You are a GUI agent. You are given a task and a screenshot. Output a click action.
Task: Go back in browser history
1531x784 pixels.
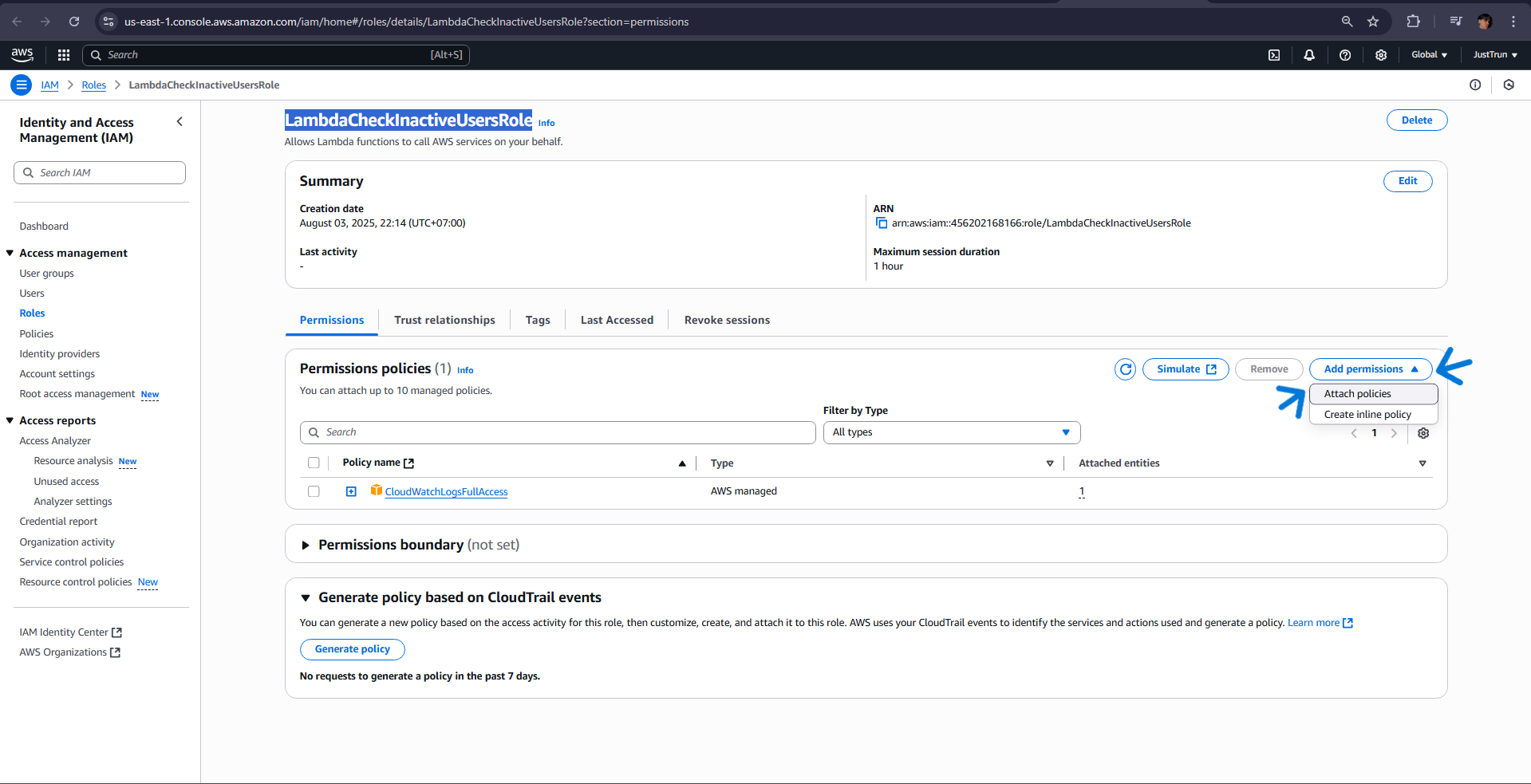coord(17,22)
